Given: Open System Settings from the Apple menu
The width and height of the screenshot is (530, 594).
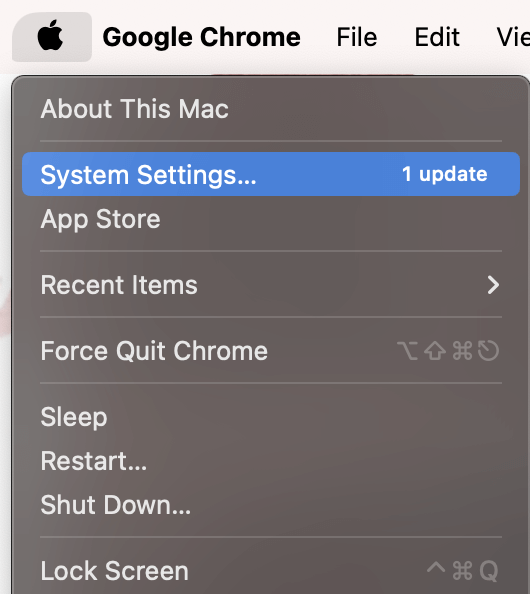Looking at the screenshot, I should pyautogui.click(x=271, y=174).
